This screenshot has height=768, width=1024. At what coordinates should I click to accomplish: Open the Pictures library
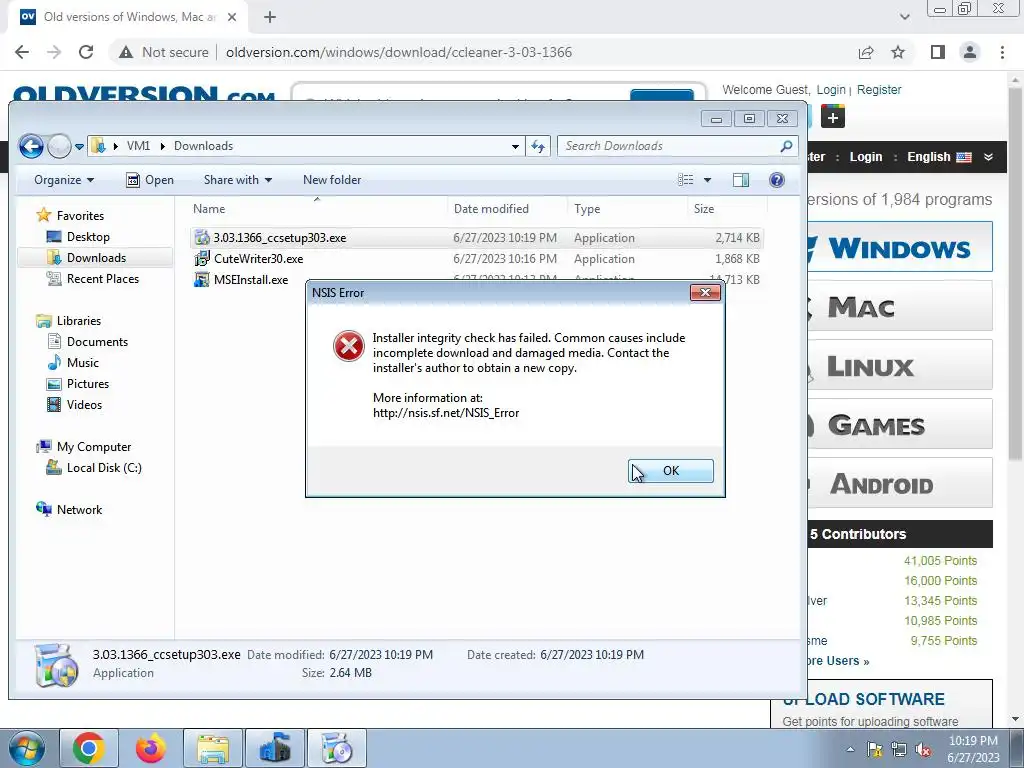[x=88, y=383]
